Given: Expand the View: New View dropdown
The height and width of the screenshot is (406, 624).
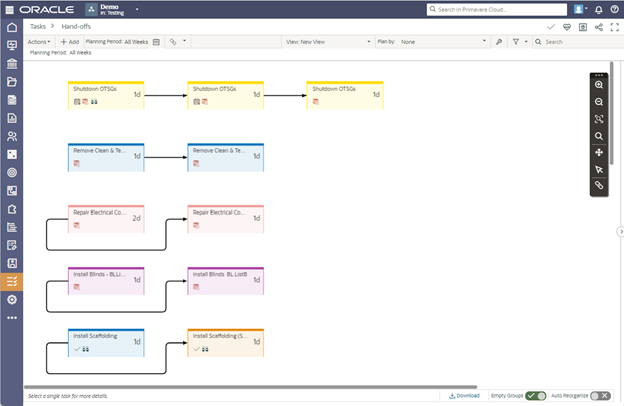Looking at the screenshot, I should pos(327,42).
